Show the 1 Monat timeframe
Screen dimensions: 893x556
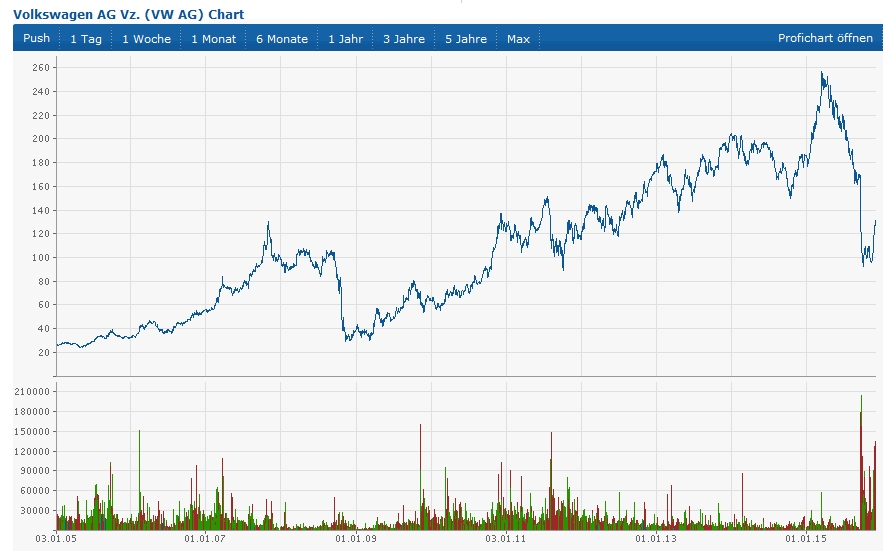click(x=214, y=39)
